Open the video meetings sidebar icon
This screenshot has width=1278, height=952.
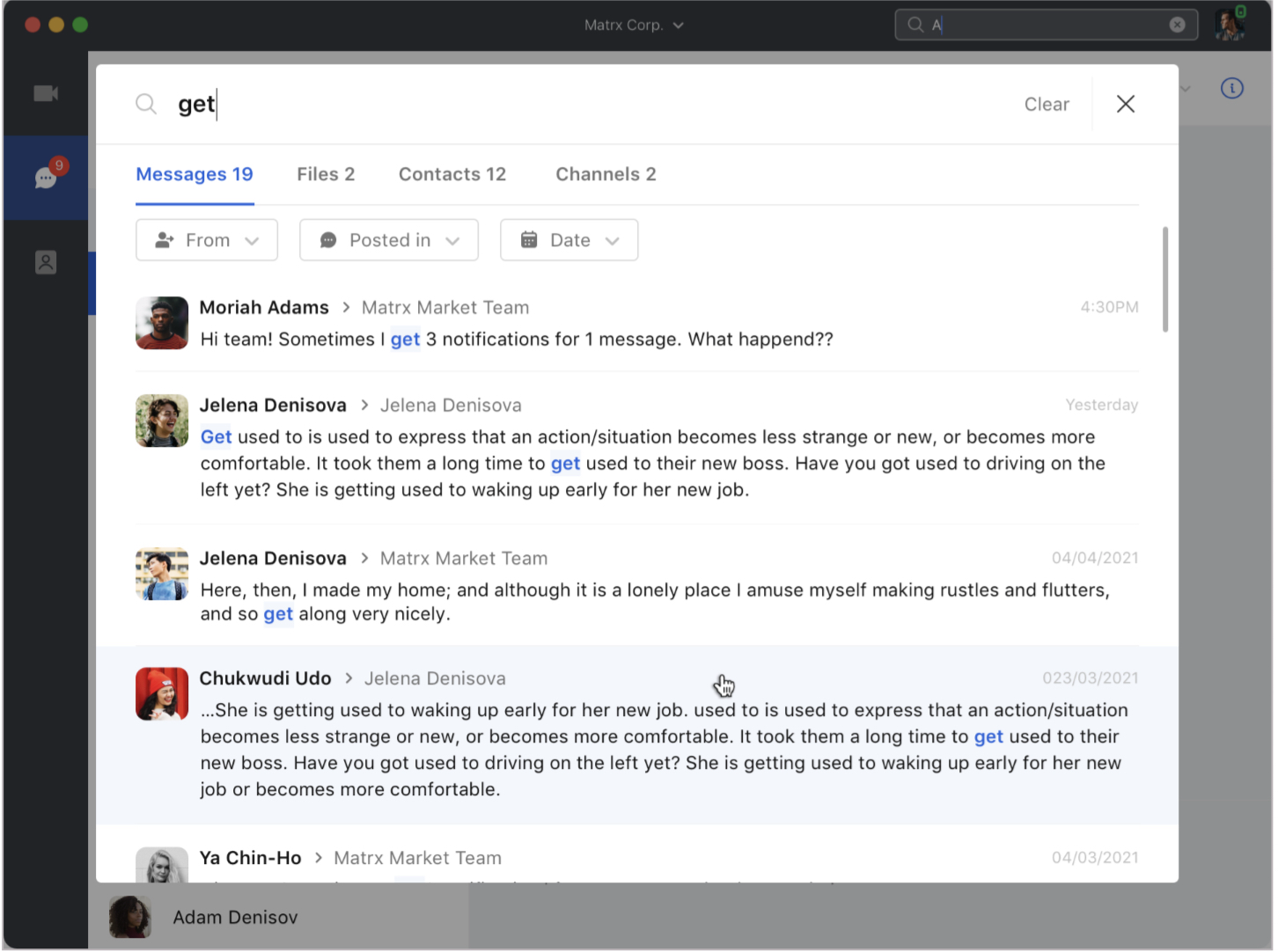[46, 93]
